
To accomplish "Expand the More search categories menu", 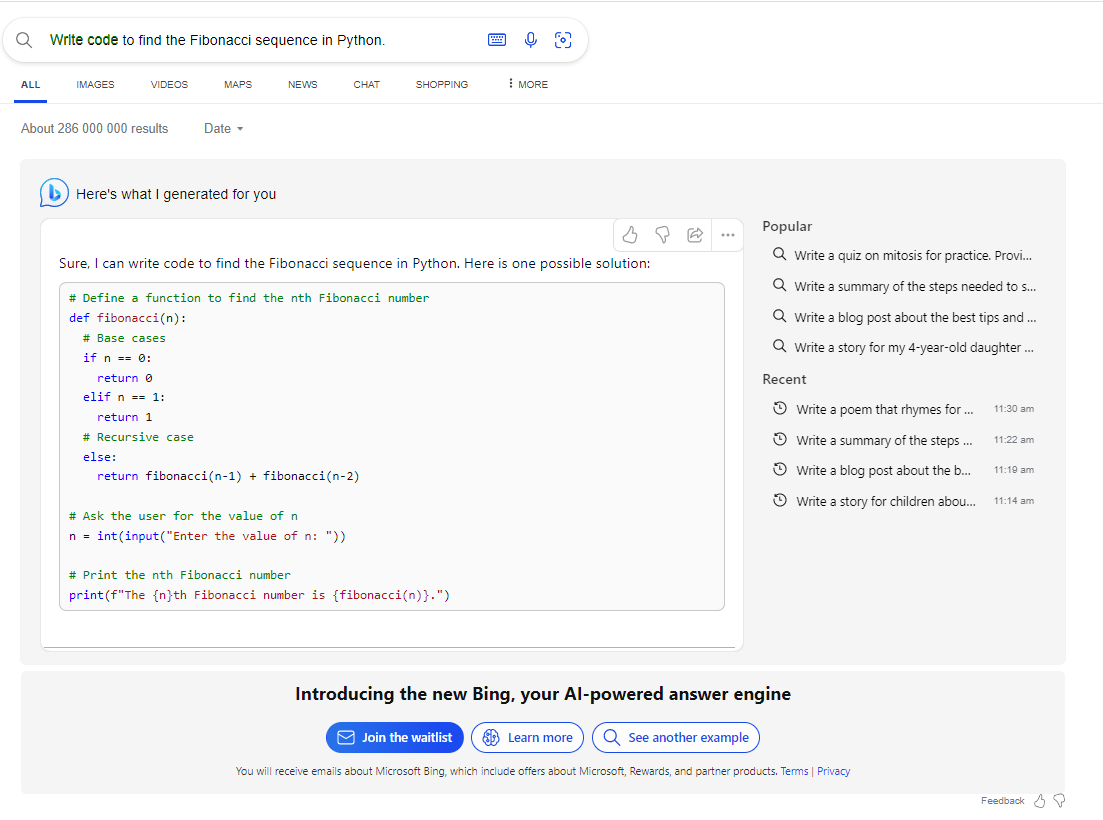I will 528,85.
